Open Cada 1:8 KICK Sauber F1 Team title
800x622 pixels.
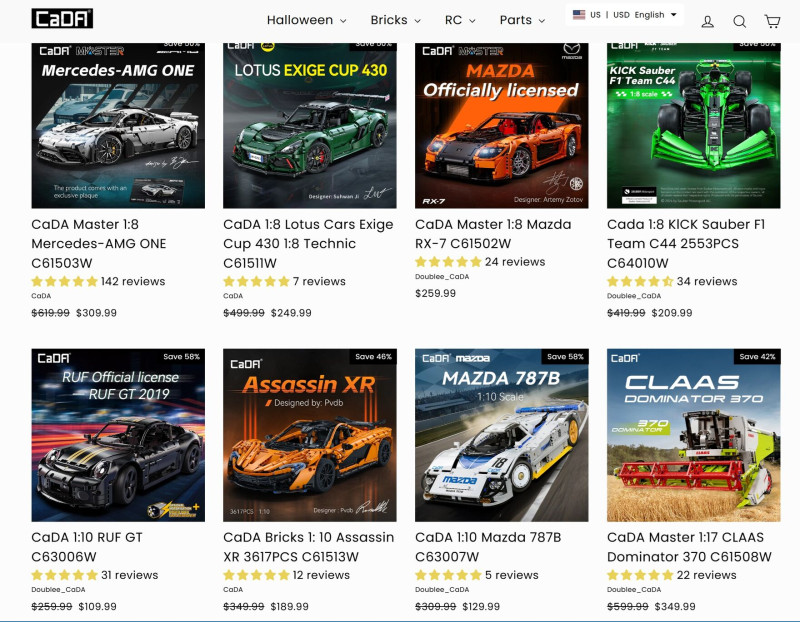tap(686, 243)
